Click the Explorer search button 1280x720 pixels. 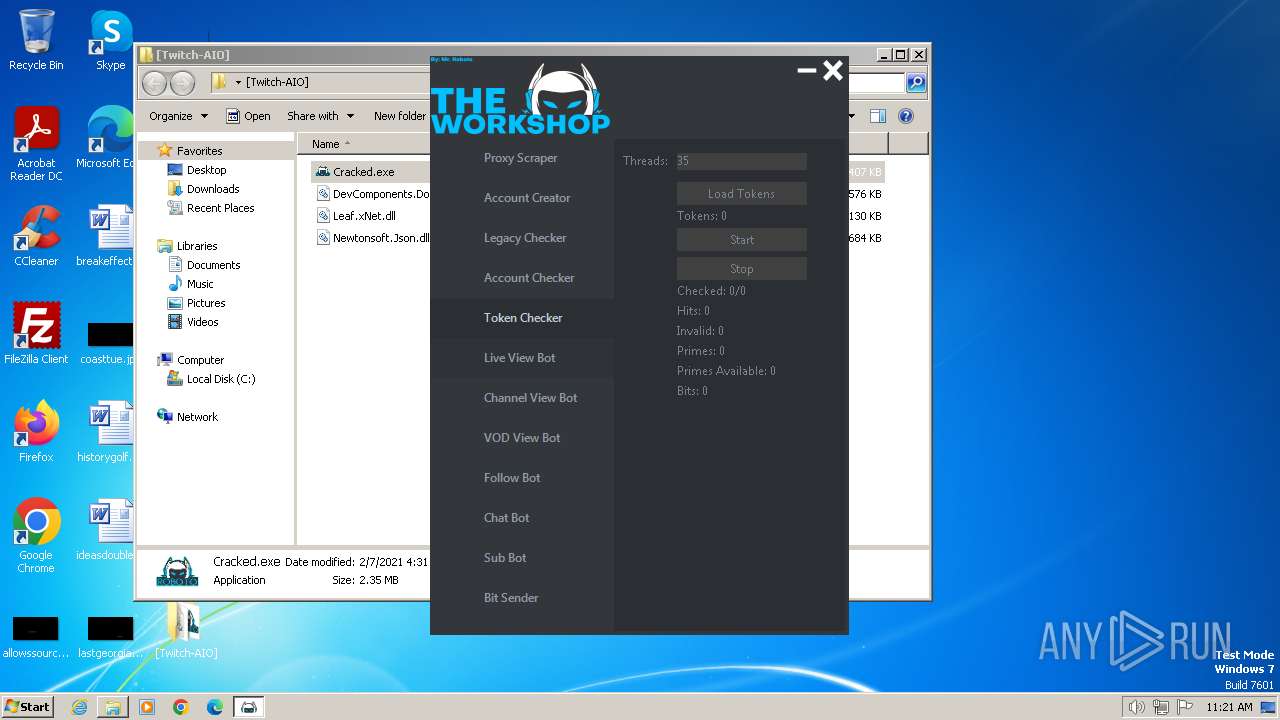tap(916, 83)
